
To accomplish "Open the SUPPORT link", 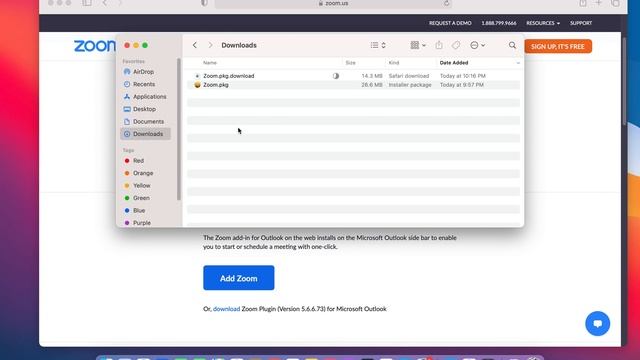I will coord(581,23).
